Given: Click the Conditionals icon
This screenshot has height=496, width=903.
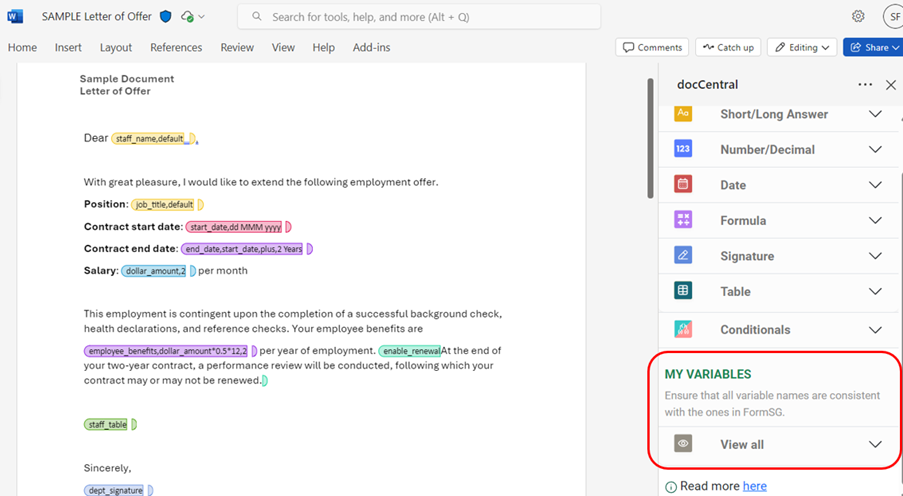Looking at the screenshot, I should coord(683,329).
